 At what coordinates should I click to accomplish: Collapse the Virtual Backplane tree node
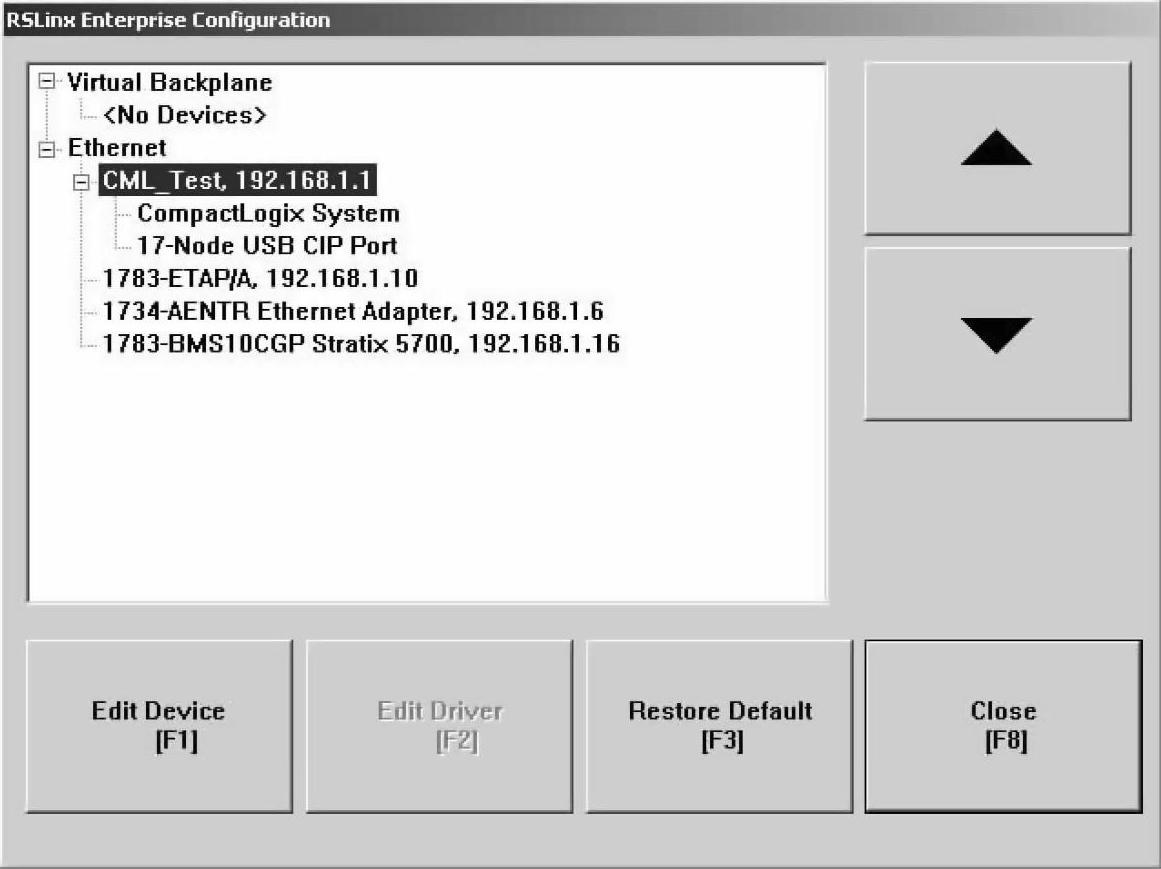click(x=47, y=81)
